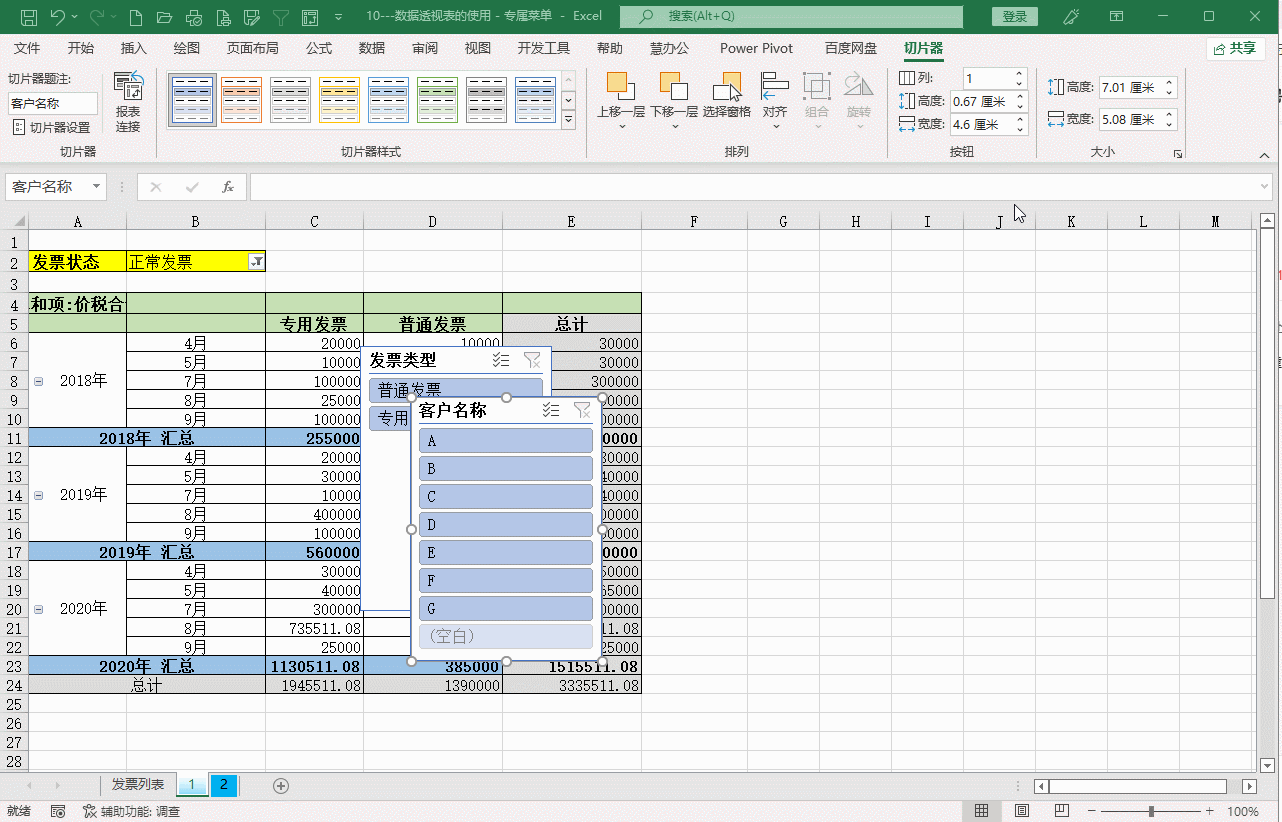Click the New blank document icon
Viewport: 1282px width, 822px height.
coord(136,17)
